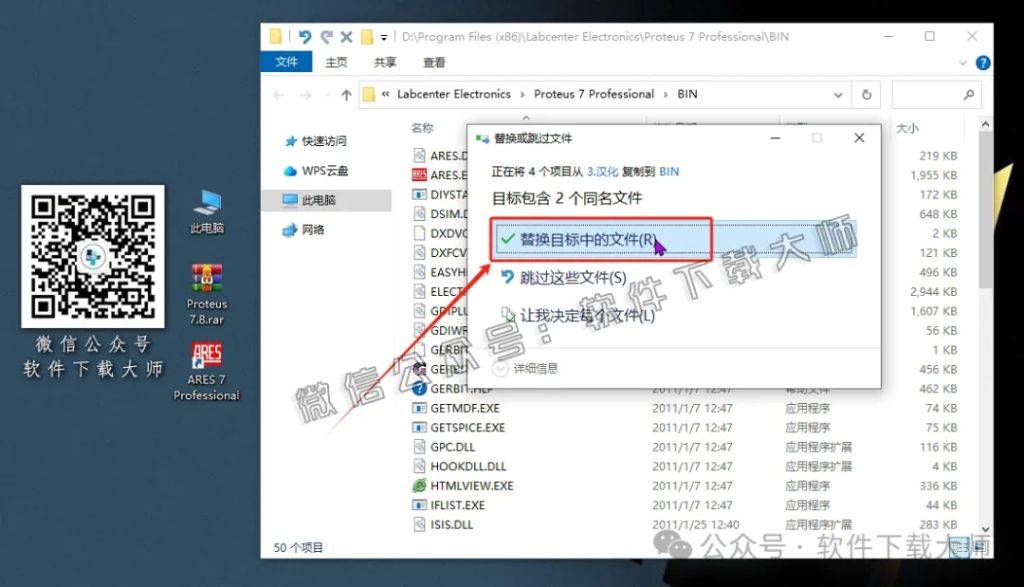Switch to the 查看 ribbon tab

(434, 62)
